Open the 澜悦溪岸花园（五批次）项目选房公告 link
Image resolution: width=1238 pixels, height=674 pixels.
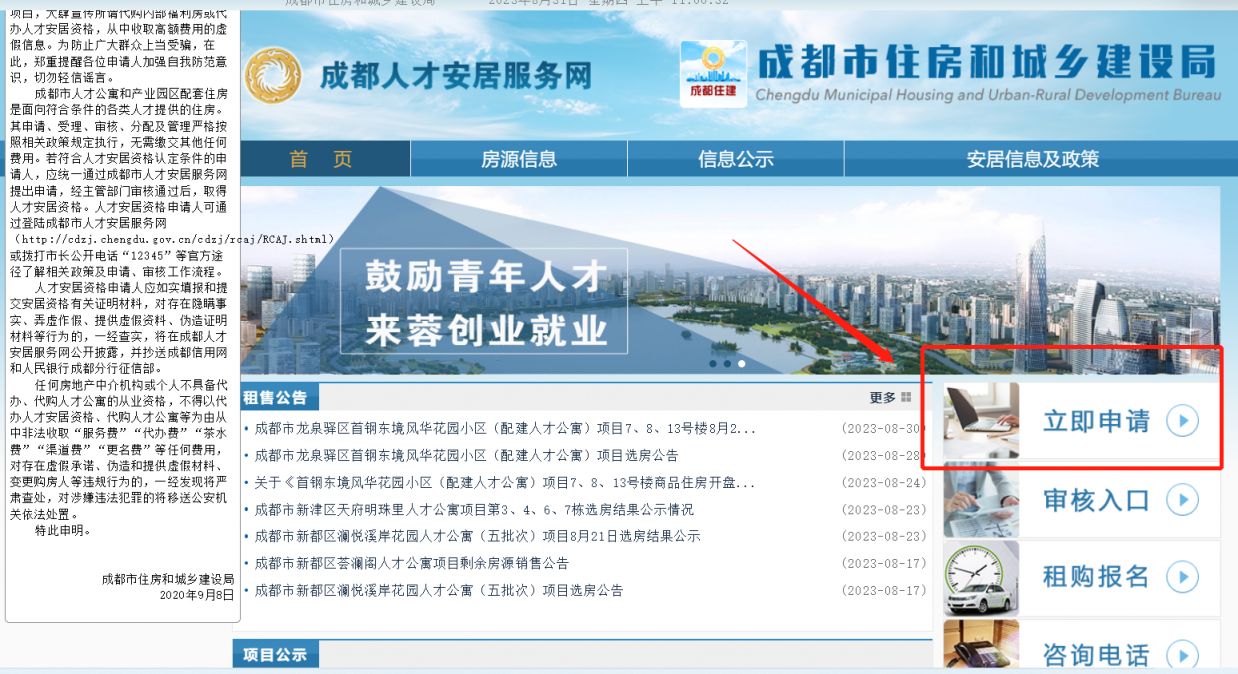click(x=438, y=590)
